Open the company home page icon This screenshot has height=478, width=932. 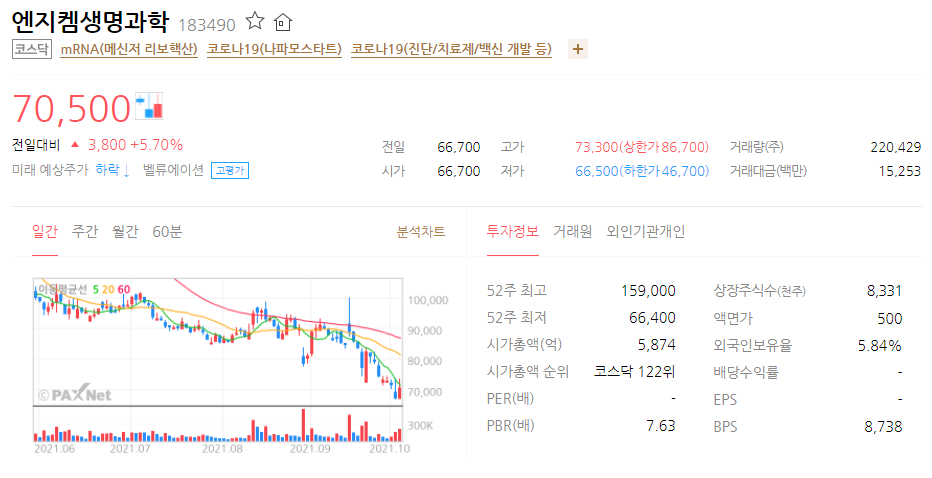[x=282, y=22]
